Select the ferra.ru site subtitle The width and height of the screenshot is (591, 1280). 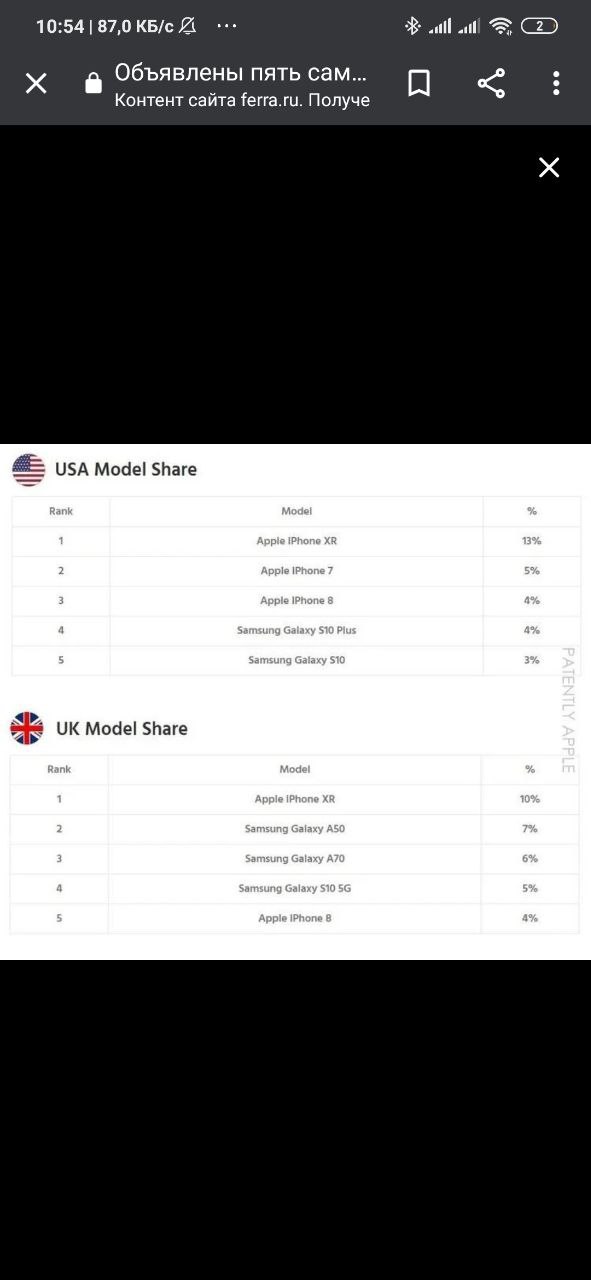coord(243,100)
